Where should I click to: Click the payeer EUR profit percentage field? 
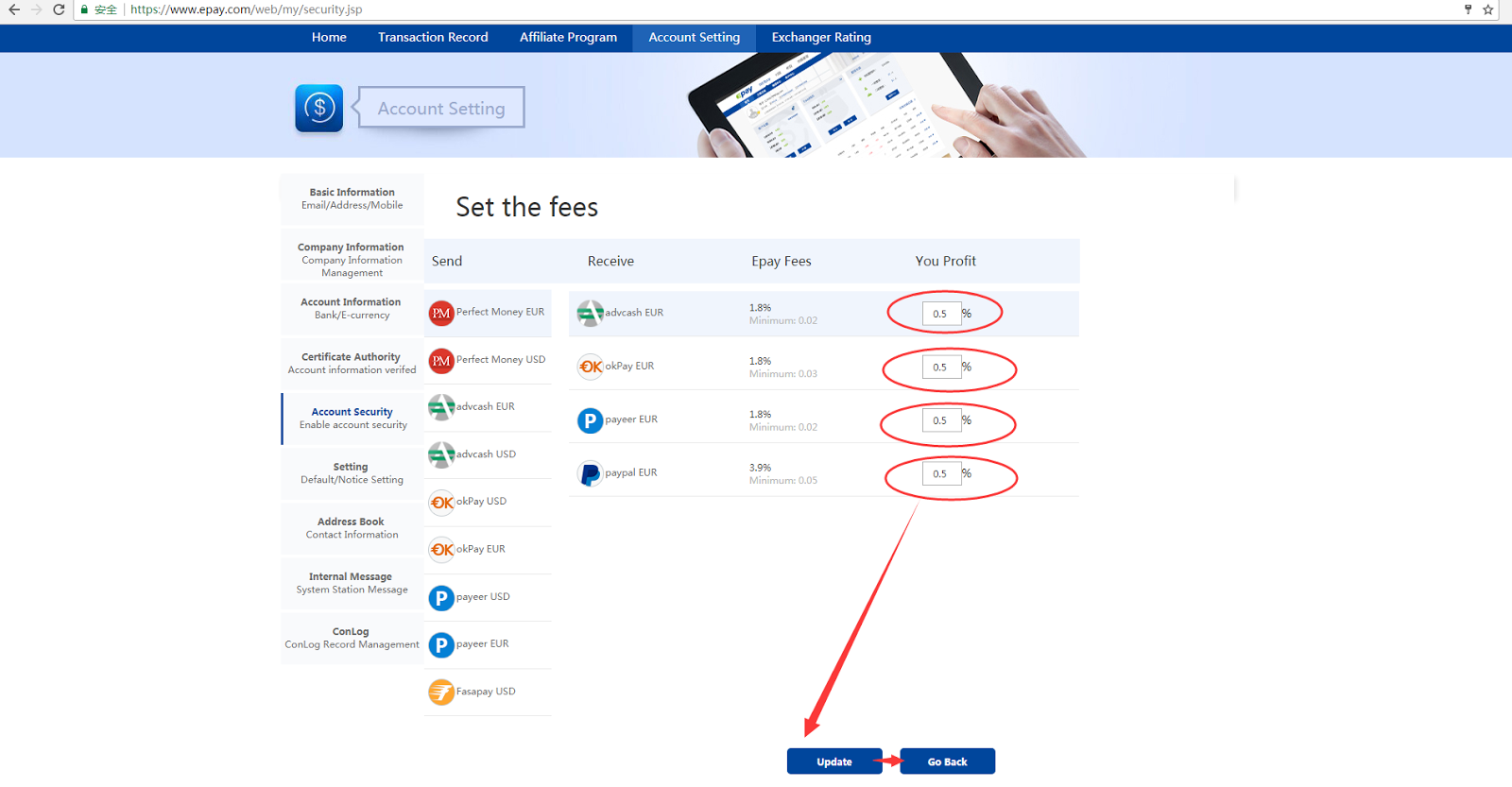click(941, 420)
